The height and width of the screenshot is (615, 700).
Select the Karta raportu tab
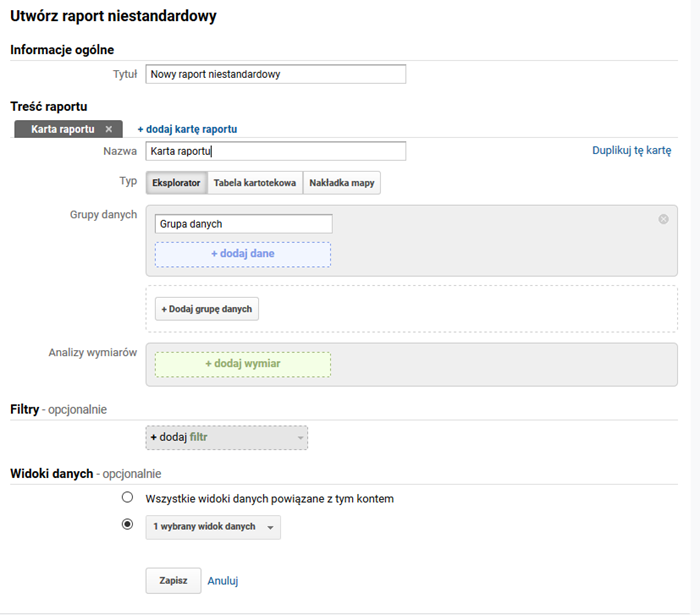(62, 129)
